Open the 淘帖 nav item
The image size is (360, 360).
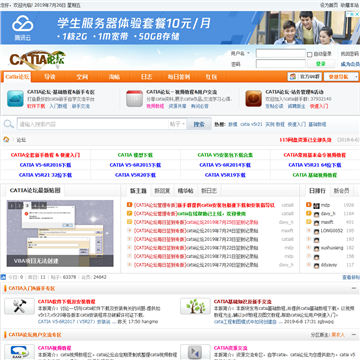click(x=114, y=77)
